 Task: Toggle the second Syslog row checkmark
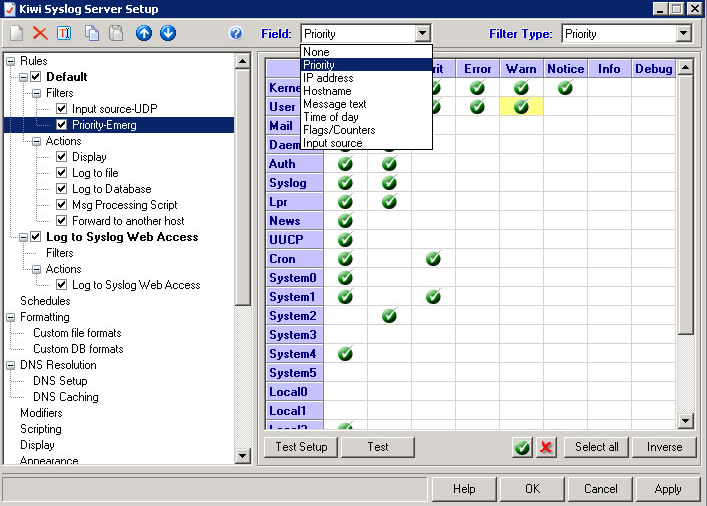(x=389, y=183)
